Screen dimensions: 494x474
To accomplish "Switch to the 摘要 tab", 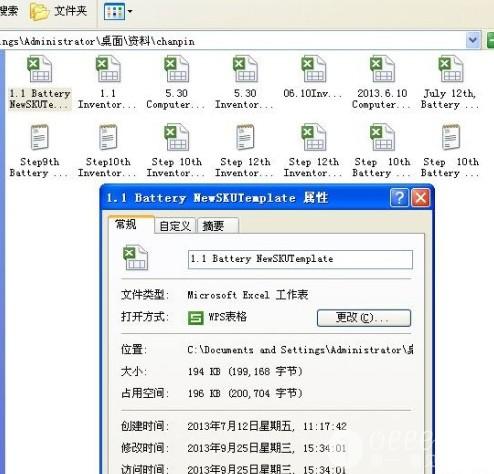I will point(218,226).
